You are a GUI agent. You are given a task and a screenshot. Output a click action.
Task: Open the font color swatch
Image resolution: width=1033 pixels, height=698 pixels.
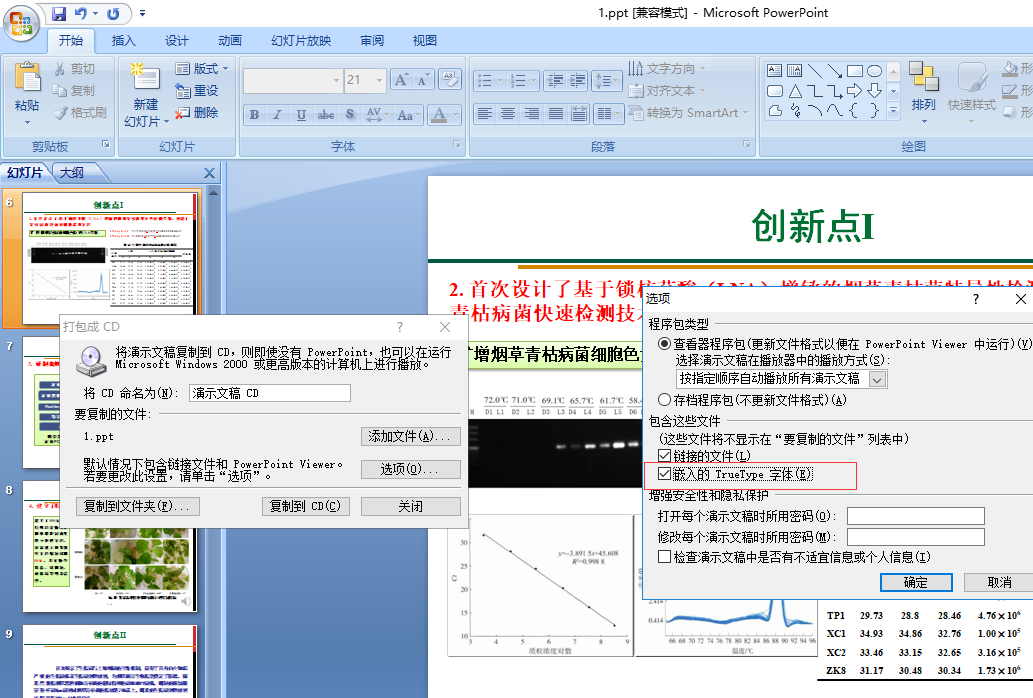coord(440,115)
